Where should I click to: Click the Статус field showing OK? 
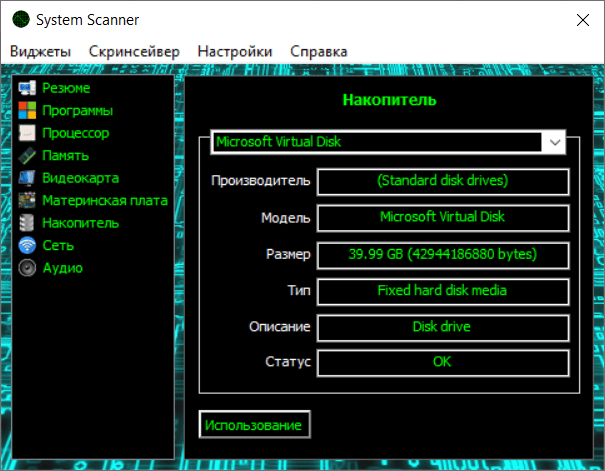point(443,363)
